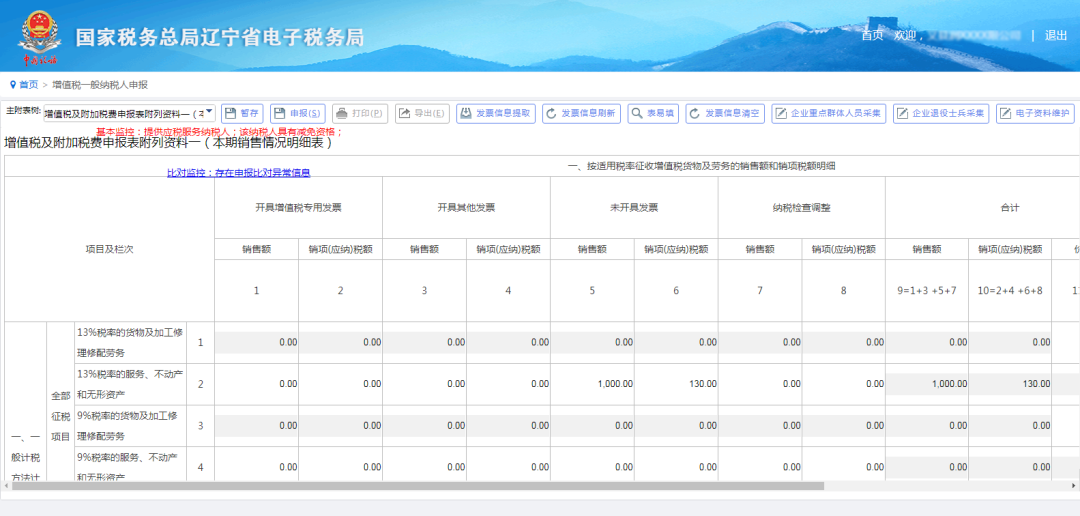This screenshot has height=516, width=1080.
Task: Select the 合计 销售额 1,000.00 cell
Action: click(x=927, y=384)
